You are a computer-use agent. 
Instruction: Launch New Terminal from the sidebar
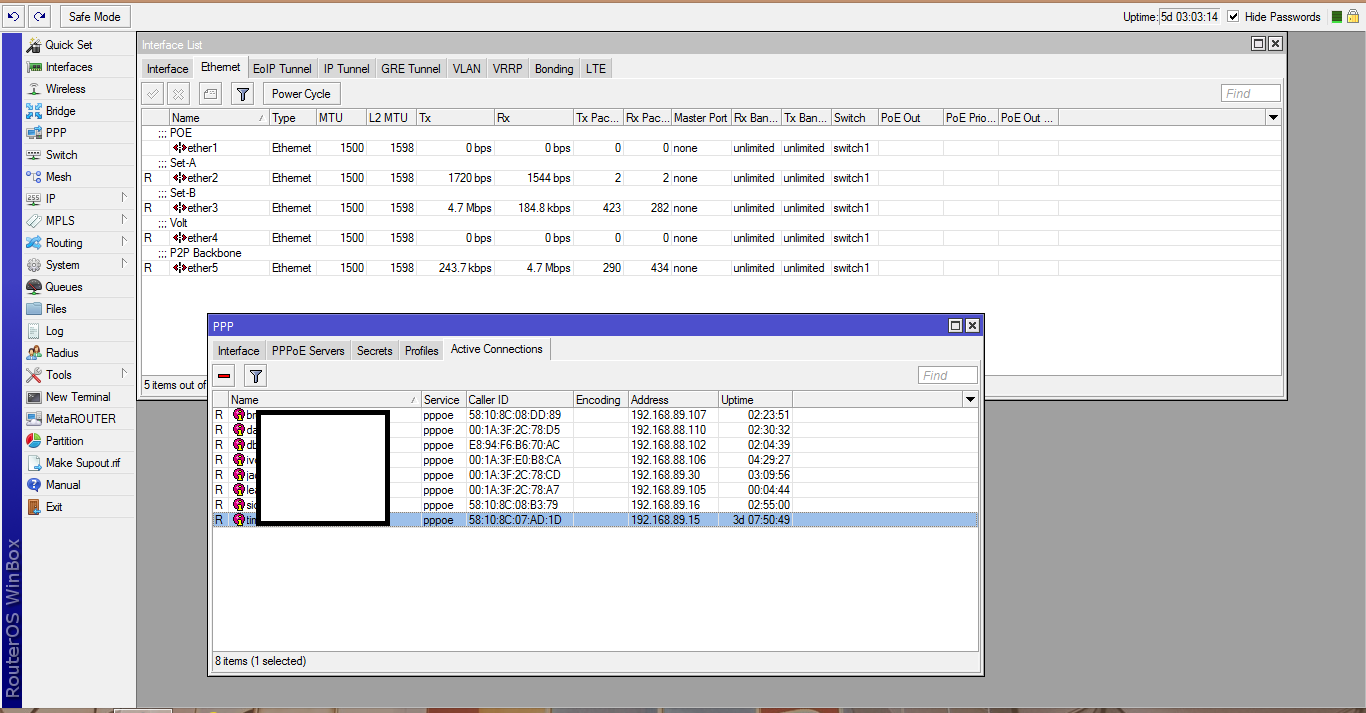click(78, 397)
